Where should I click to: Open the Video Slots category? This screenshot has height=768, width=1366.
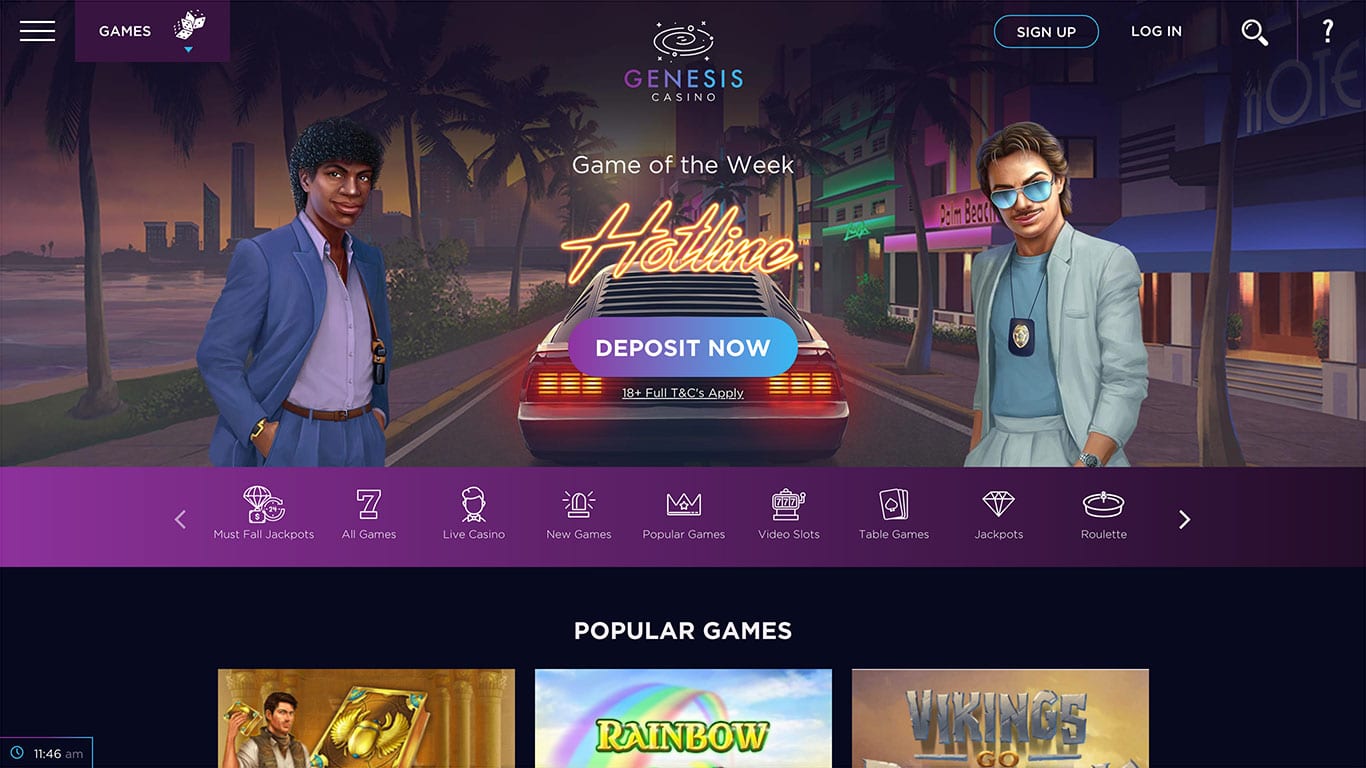pyautogui.click(x=789, y=514)
